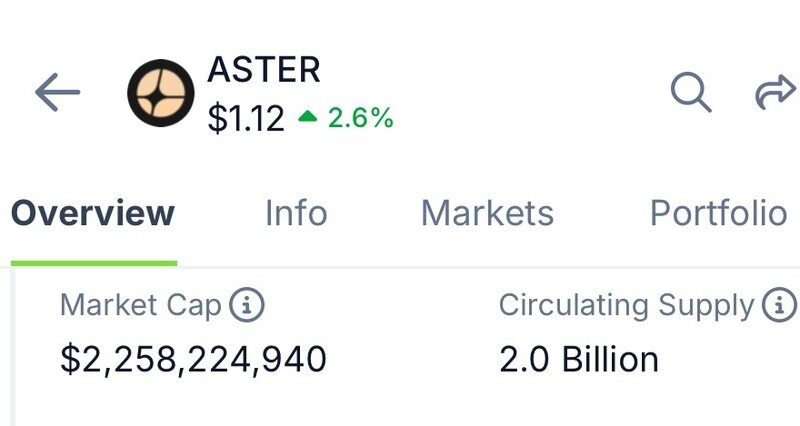Click the ASTER coin name heading

(264, 70)
